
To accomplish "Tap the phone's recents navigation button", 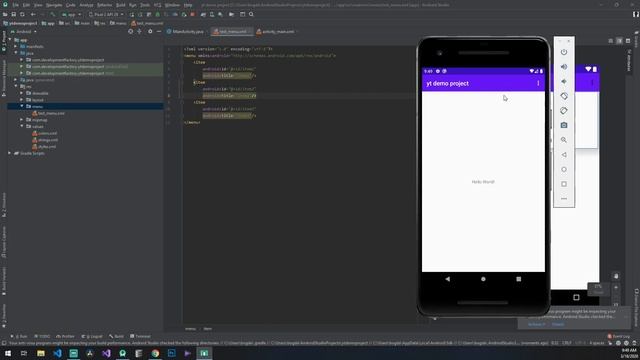I will 518,279.
